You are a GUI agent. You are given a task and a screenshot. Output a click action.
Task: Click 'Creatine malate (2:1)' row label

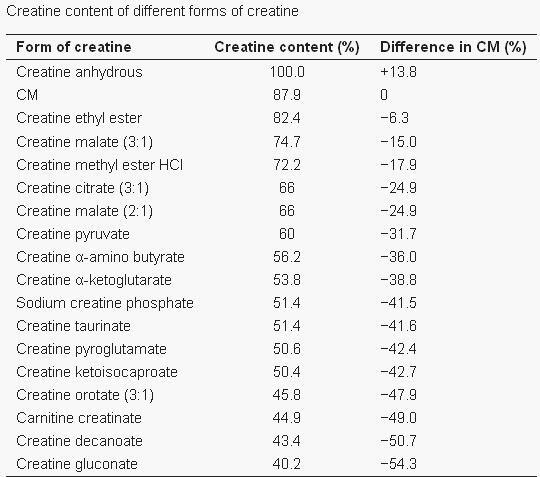(x=84, y=211)
